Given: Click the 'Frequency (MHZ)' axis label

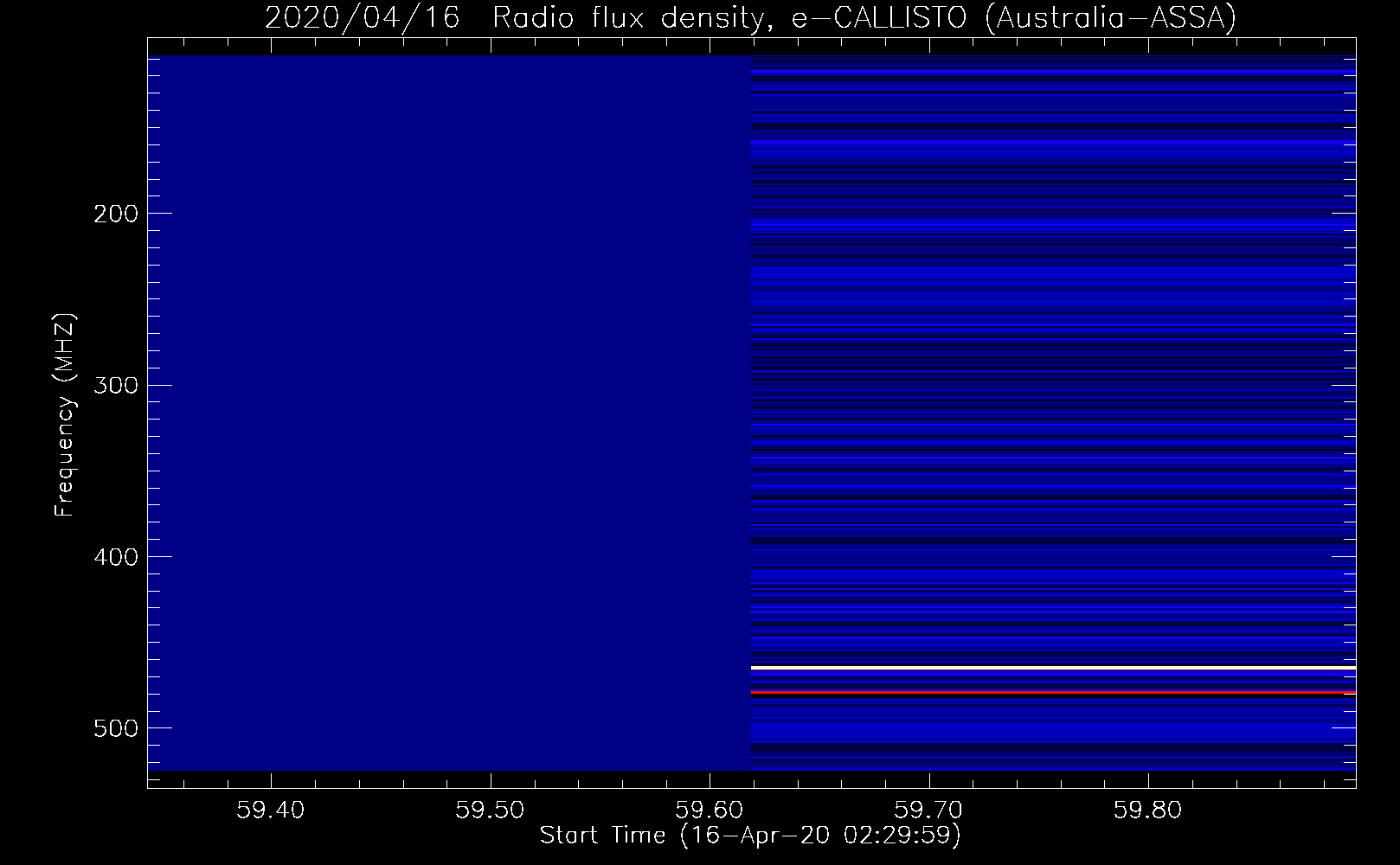Looking at the screenshot, I should coord(65,414).
